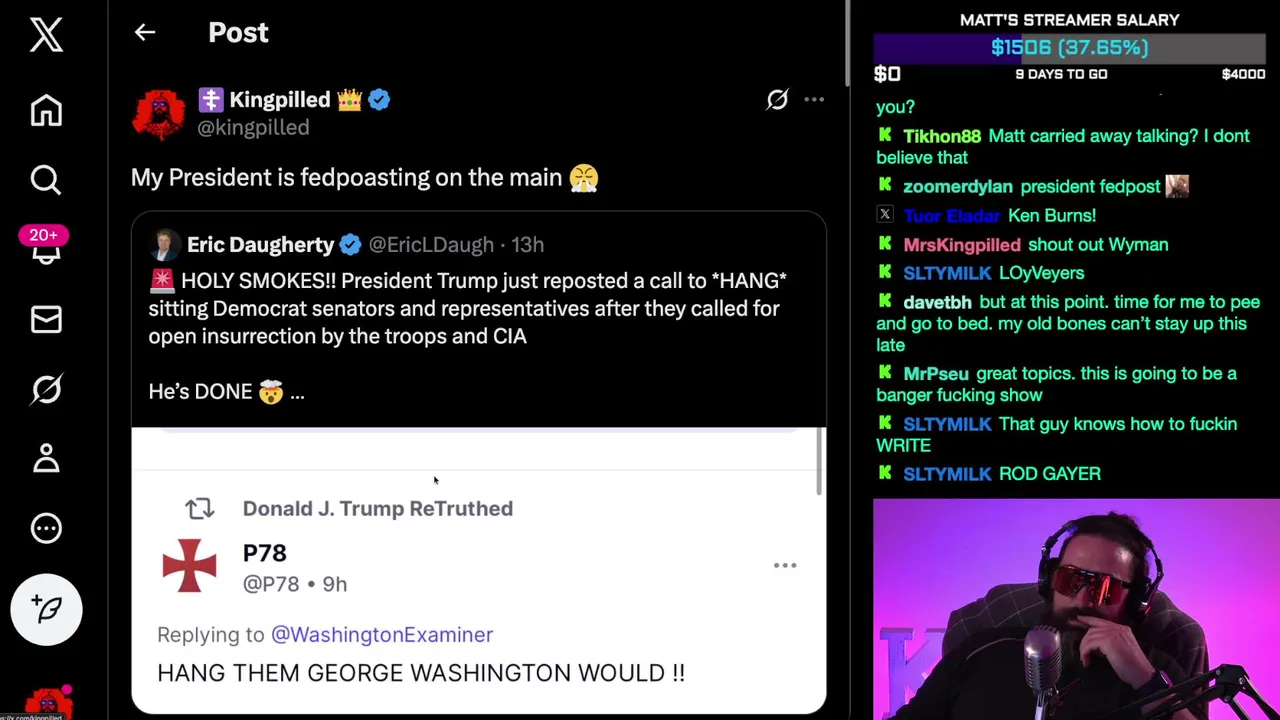Open three-dot menu on P78 post
The width and height of the screenshot is (1280, 720).
click(785, 566)
